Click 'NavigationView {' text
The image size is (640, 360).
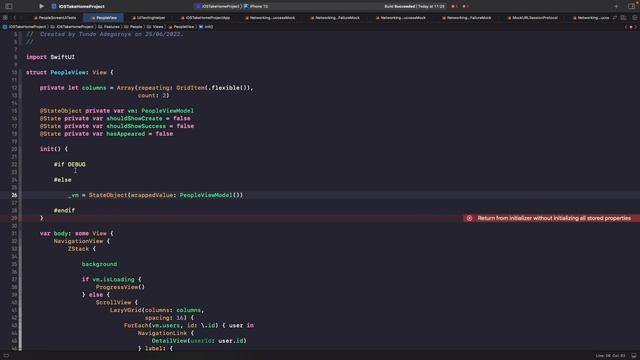pyautogui.click(x=82, y=241)
